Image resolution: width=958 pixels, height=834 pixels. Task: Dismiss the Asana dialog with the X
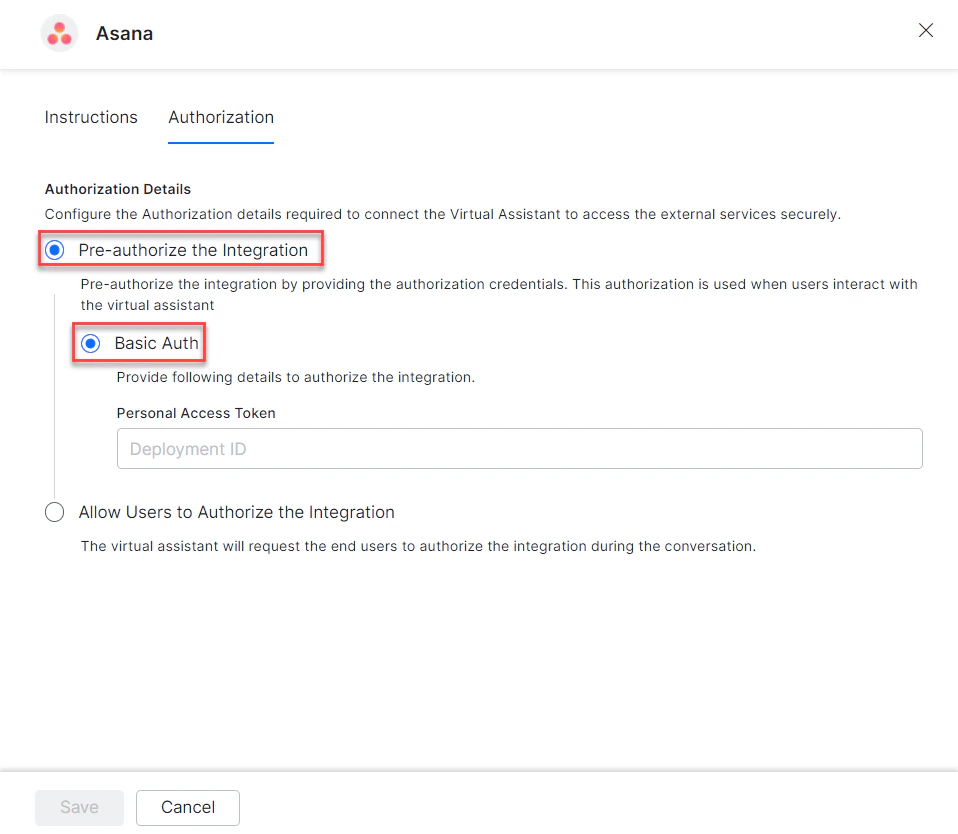[925, 30]
